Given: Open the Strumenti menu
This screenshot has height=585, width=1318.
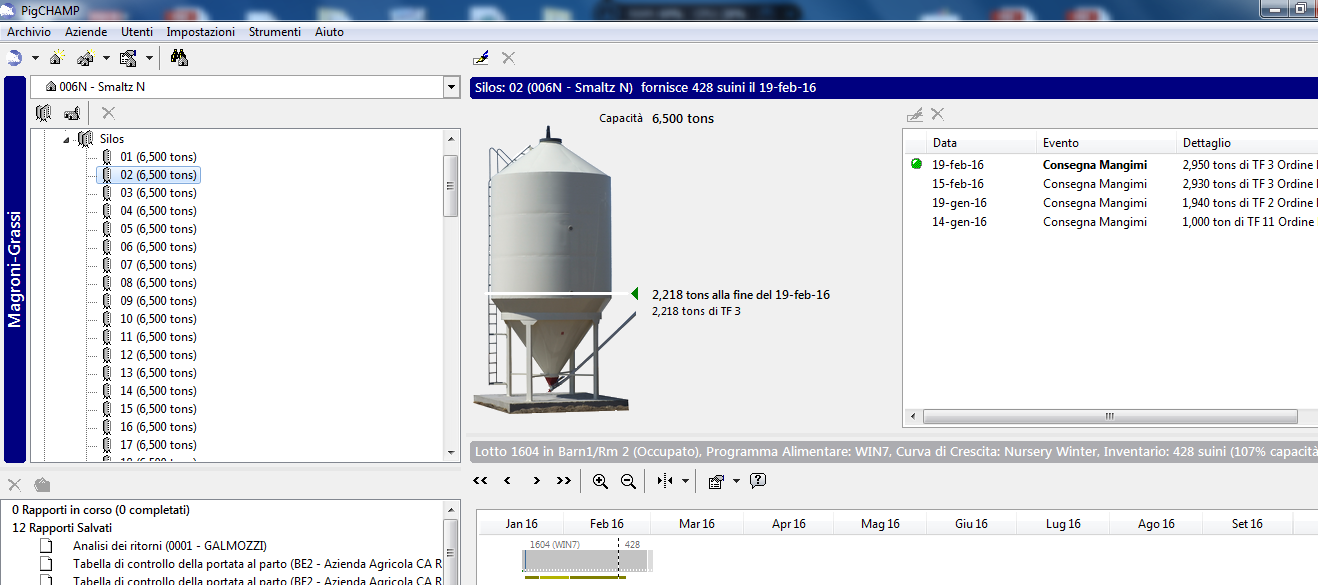Looking at the screenshot, I should pos(274,32).
